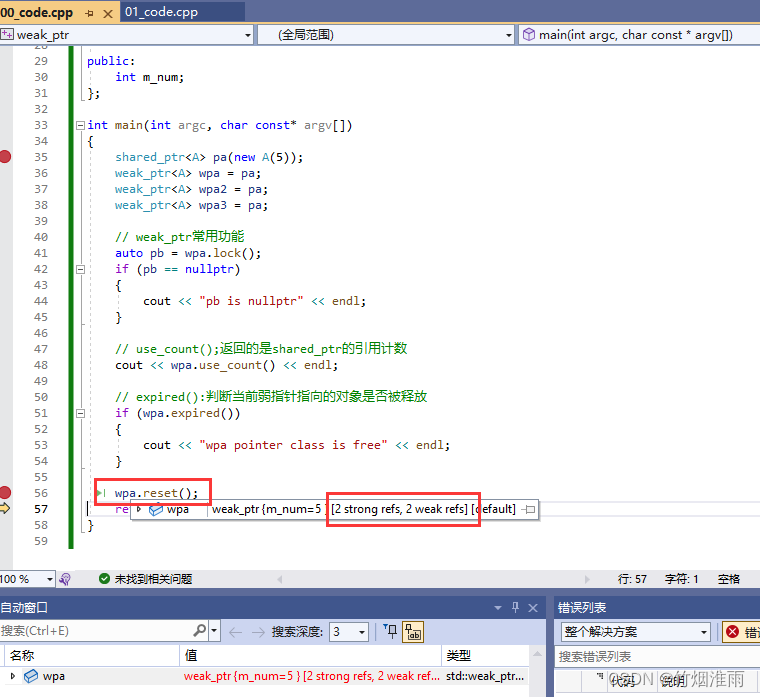
Task: Click the 字符: 1 character indicator
Action: (x=681, y=579)
